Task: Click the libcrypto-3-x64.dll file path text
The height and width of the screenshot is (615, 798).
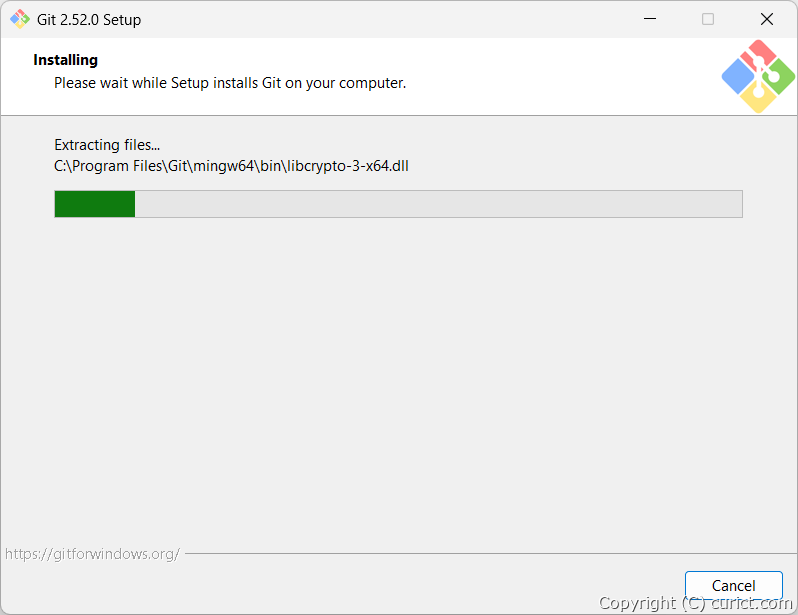Action: click(231, 166)
